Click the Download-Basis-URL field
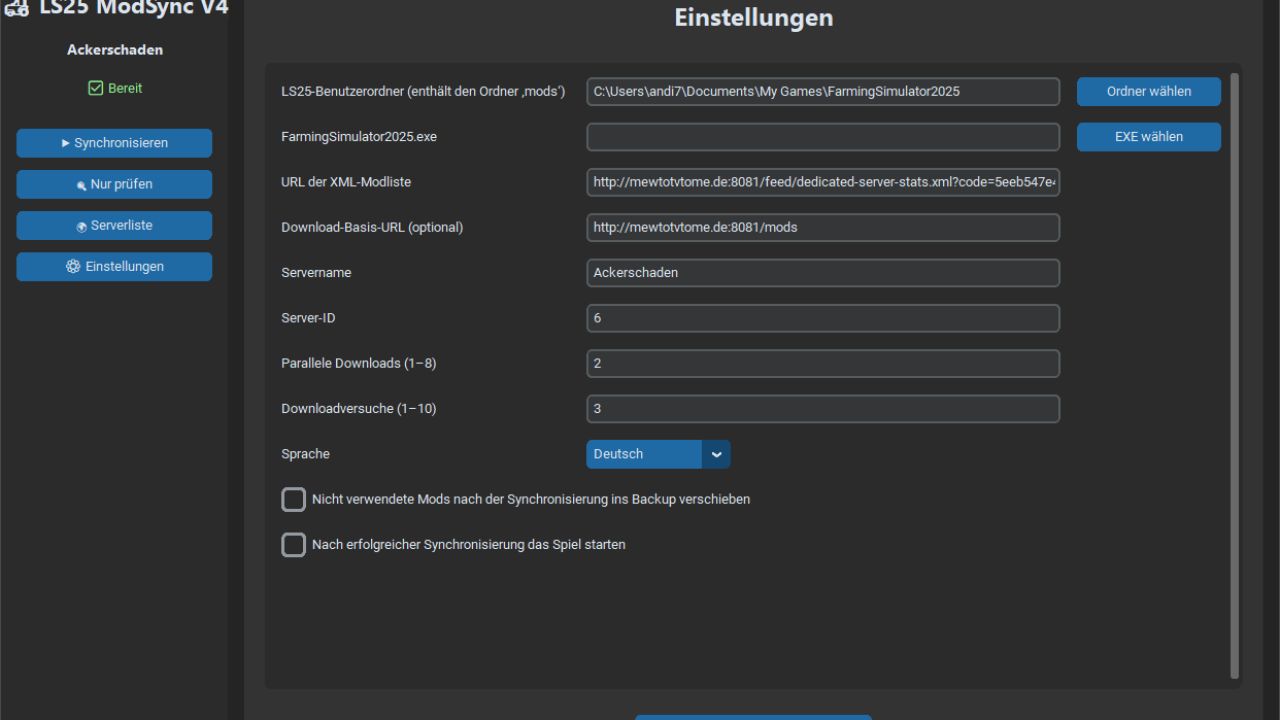 tap(823, 227)
